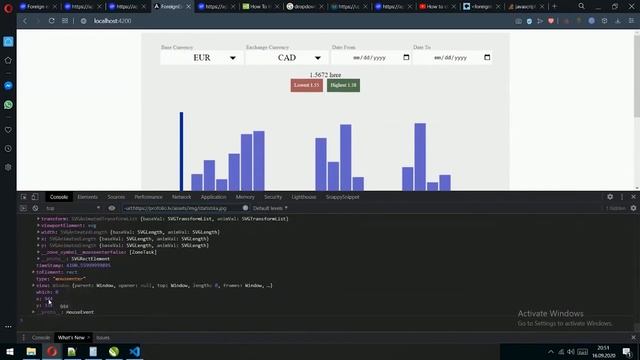Expand the 'toElement: rect' entry
Screen dimensions: 640x360
(x=33, y=272)
